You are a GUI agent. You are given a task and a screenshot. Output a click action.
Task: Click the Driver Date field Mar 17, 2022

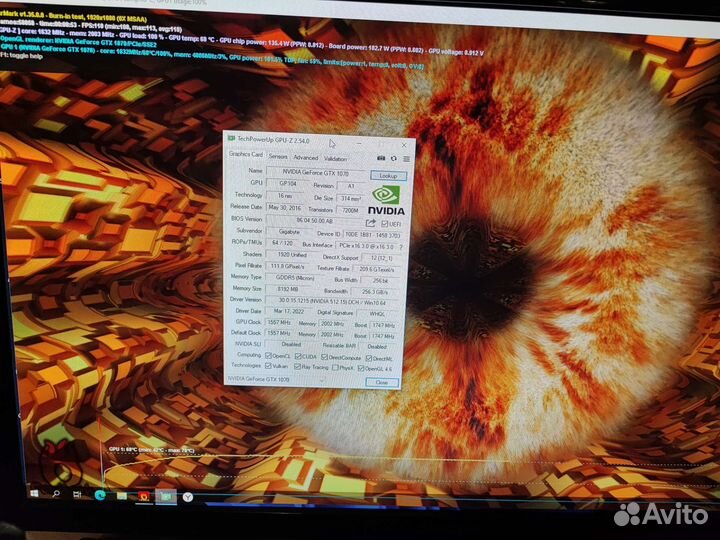pyautogui.click(x=289, y=311)
